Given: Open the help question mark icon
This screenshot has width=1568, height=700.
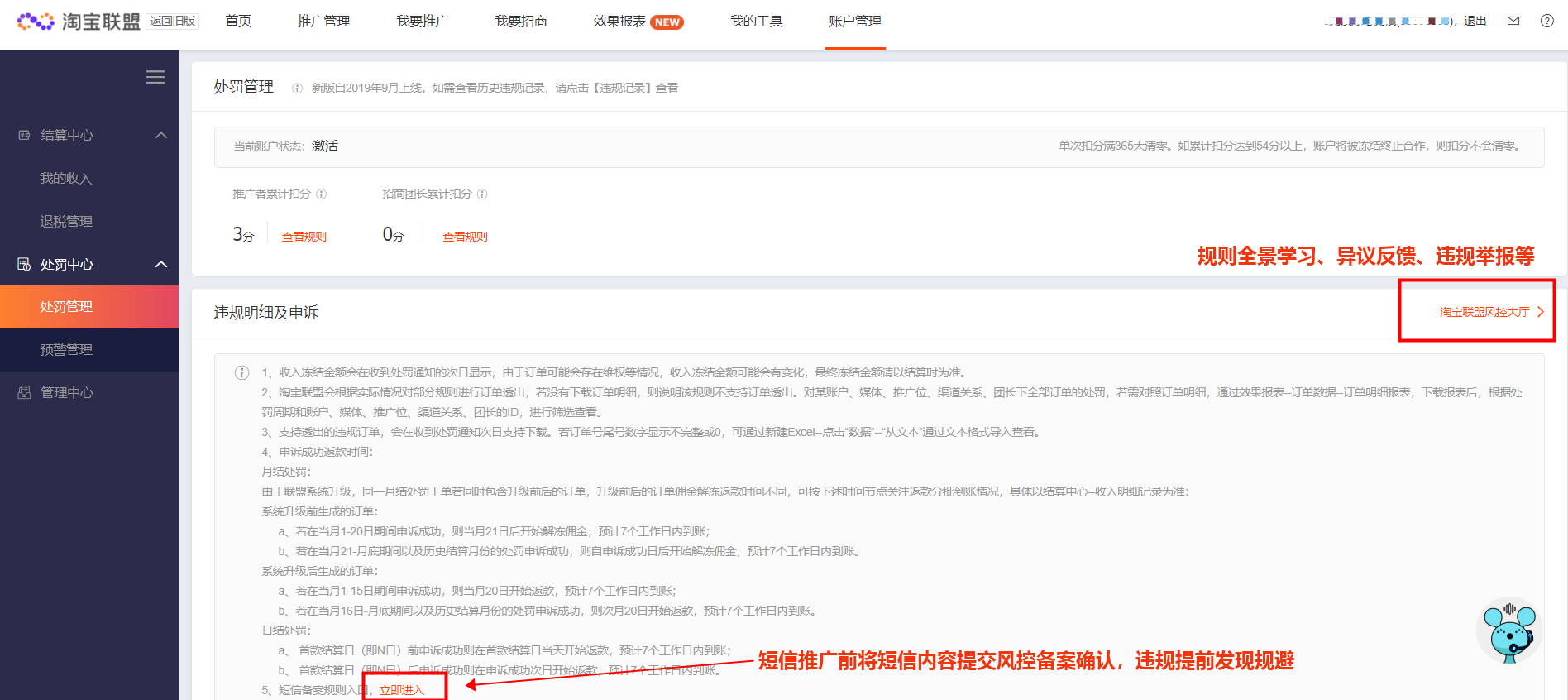Looking at the screenshot, I should (x=1547, y=21).
